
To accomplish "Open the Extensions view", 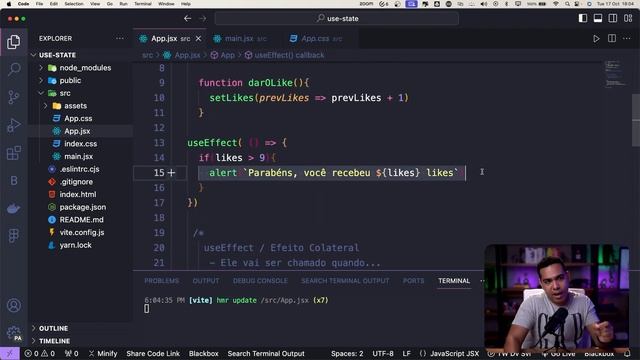I will point(13,153).
